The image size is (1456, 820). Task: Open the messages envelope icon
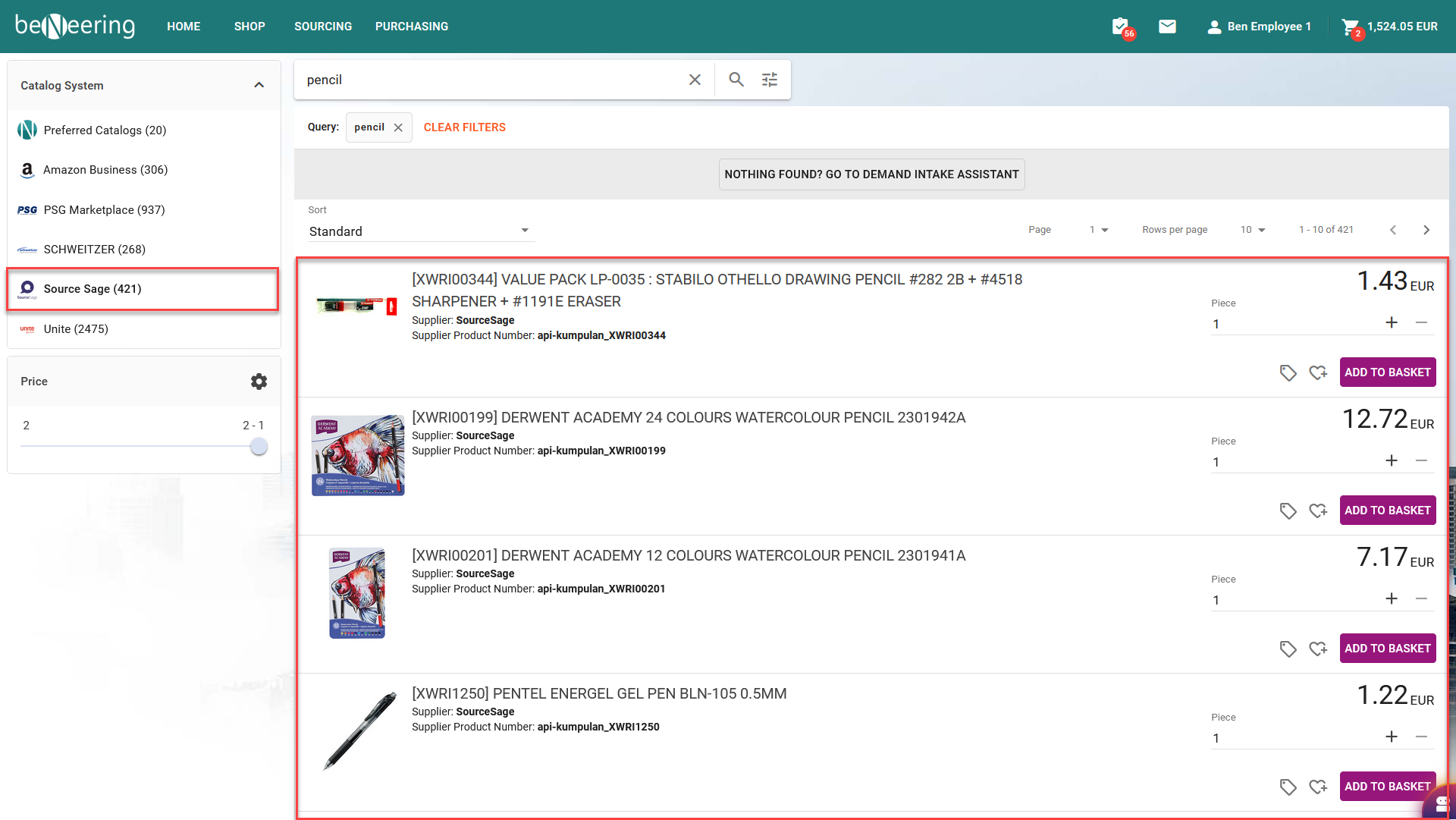(x=1167, y=27)
